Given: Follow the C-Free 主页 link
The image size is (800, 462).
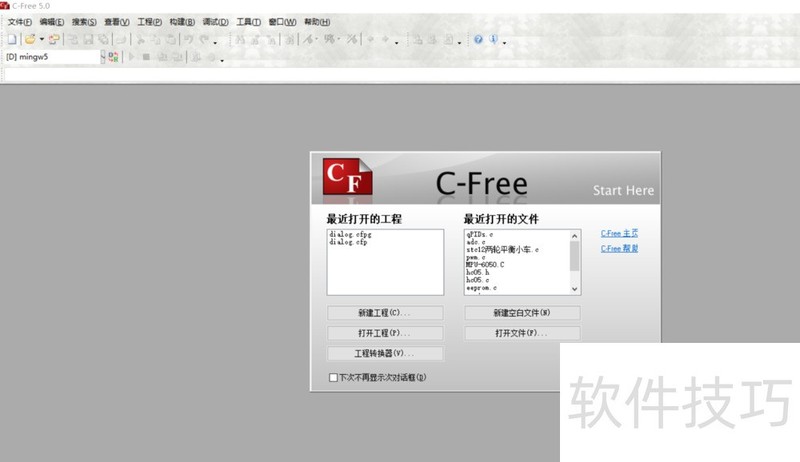Looking at the screenshot, I should click(619, 233).
